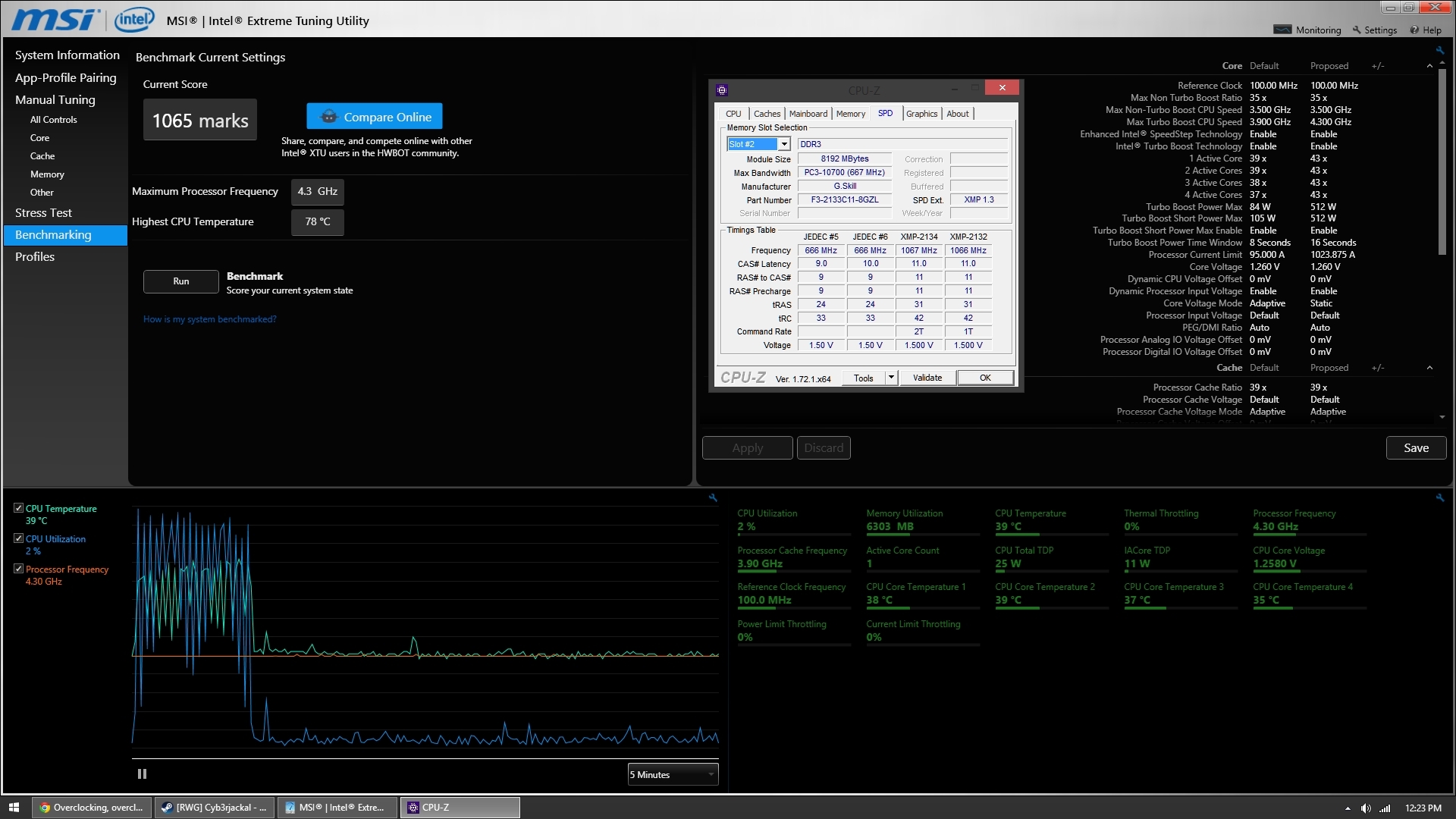Toggle Processor Frequency graph checkbox
Viewport: 1456px width, 819px height.
pos(19,569)
